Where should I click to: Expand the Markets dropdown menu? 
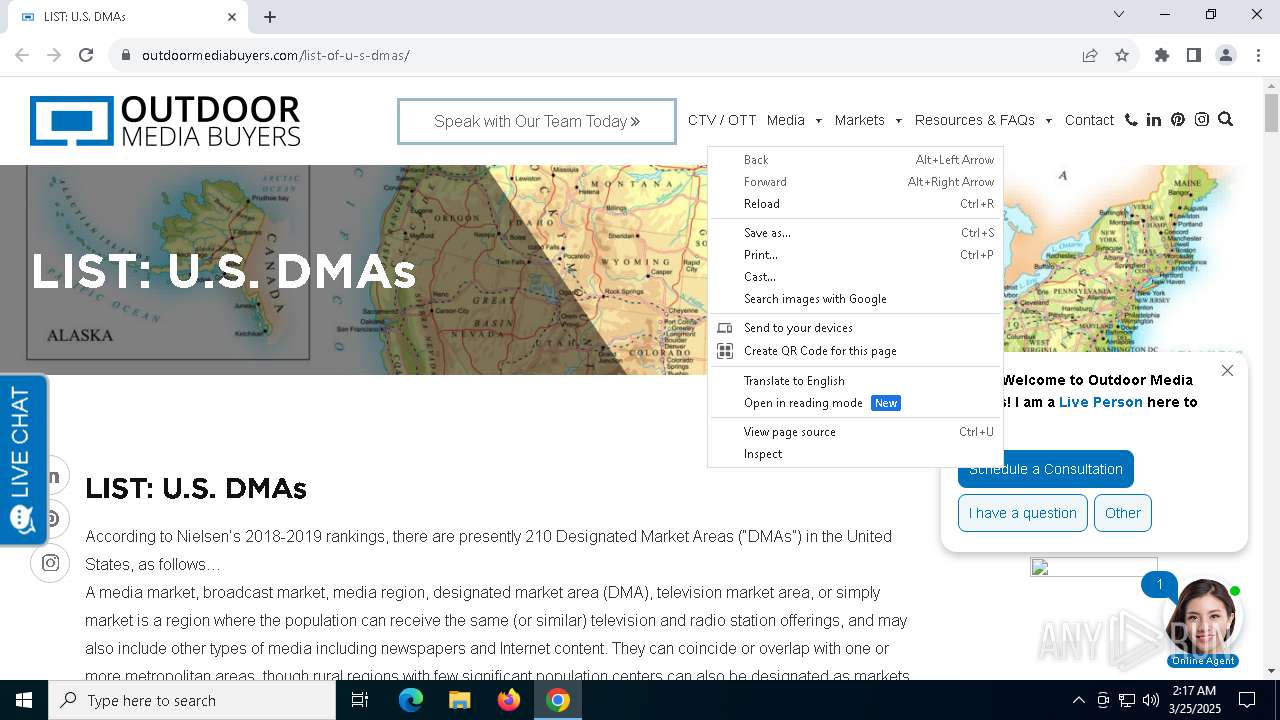pyautogui.click(x=868, y=120)
